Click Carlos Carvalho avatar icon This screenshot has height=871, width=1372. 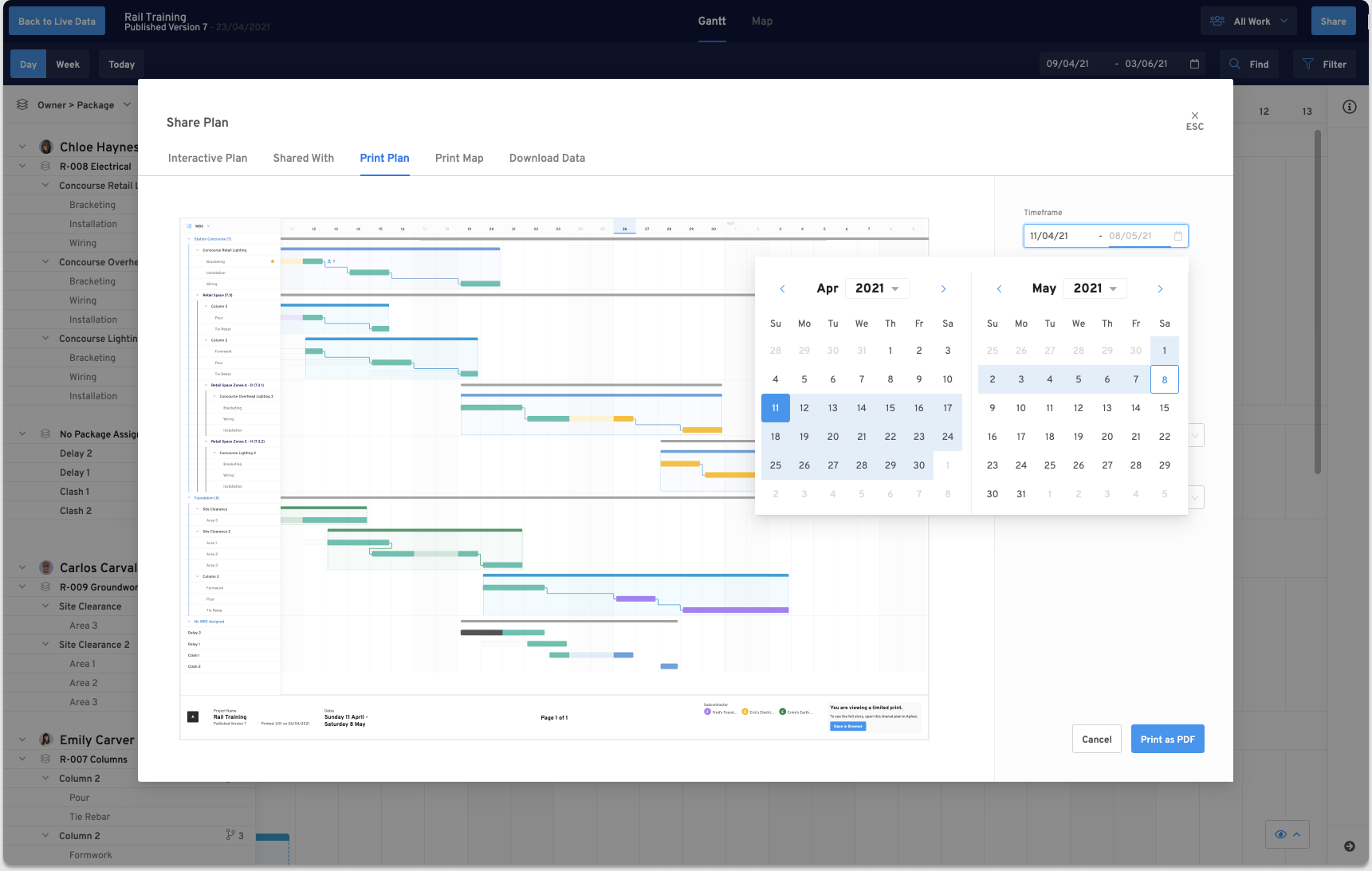point(46,567)
